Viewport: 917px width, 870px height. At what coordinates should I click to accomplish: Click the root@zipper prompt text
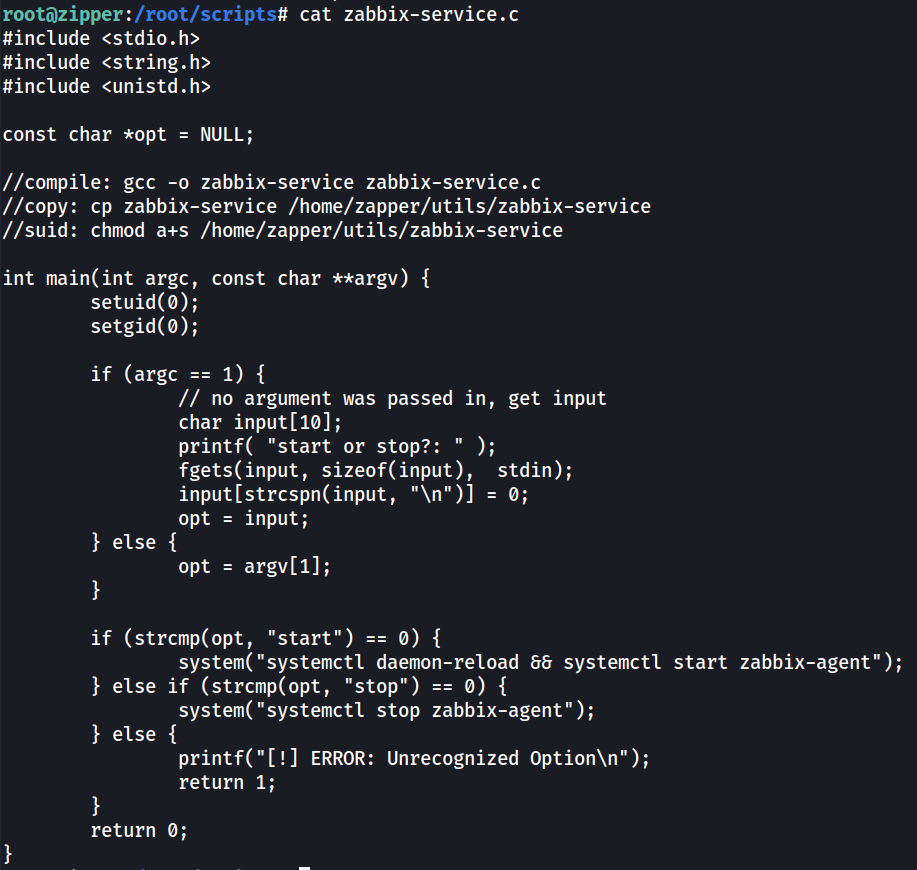point(63,15)
